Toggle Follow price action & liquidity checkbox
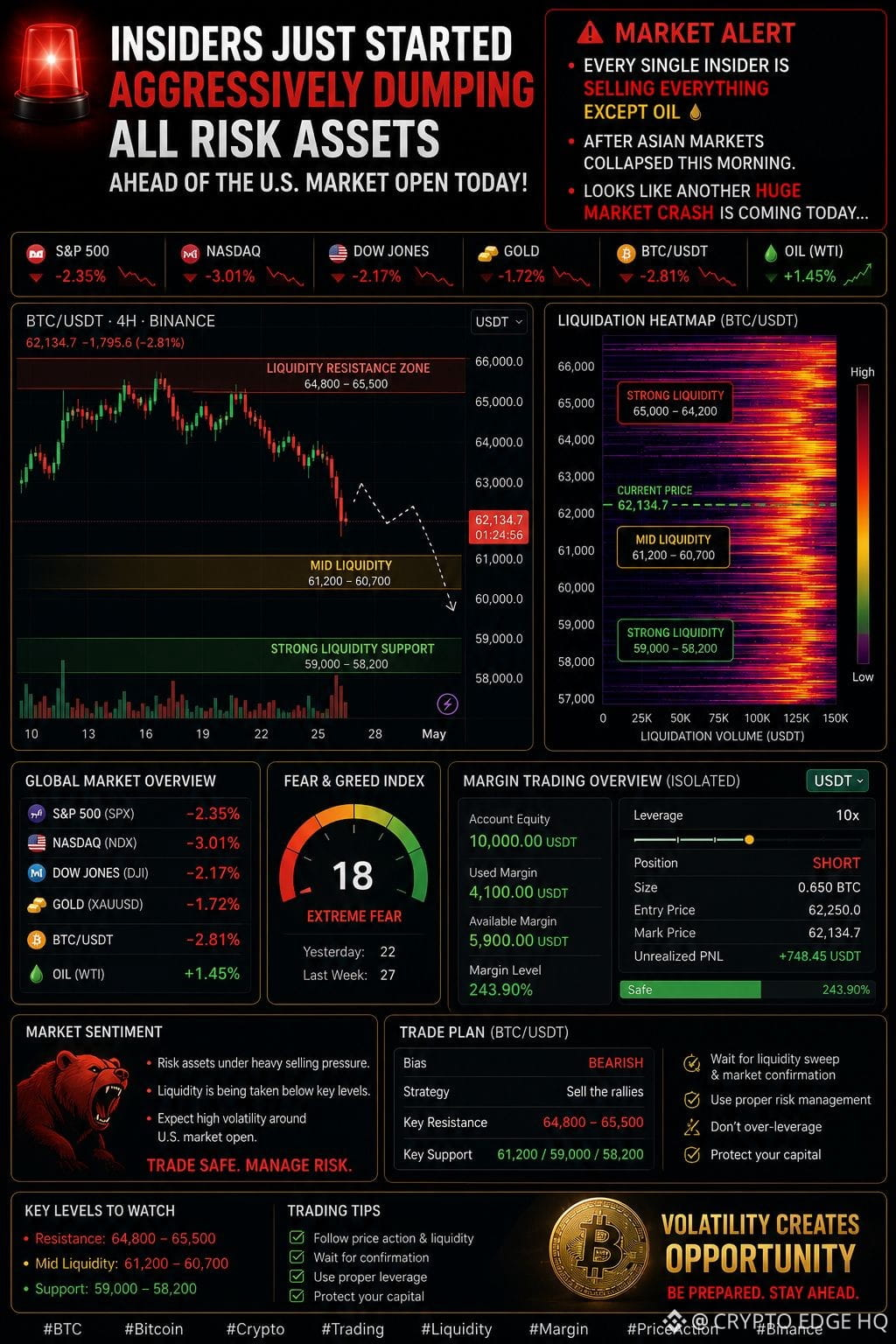896x1344 pixels. click(x=297, y=1237)
